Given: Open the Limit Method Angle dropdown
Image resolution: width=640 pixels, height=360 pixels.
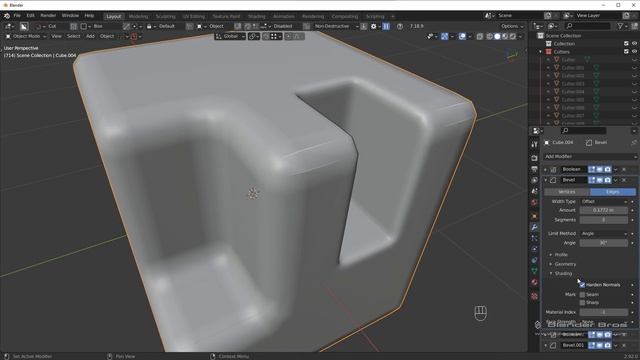Looking at the screenshot, I should tap(604, 233).
